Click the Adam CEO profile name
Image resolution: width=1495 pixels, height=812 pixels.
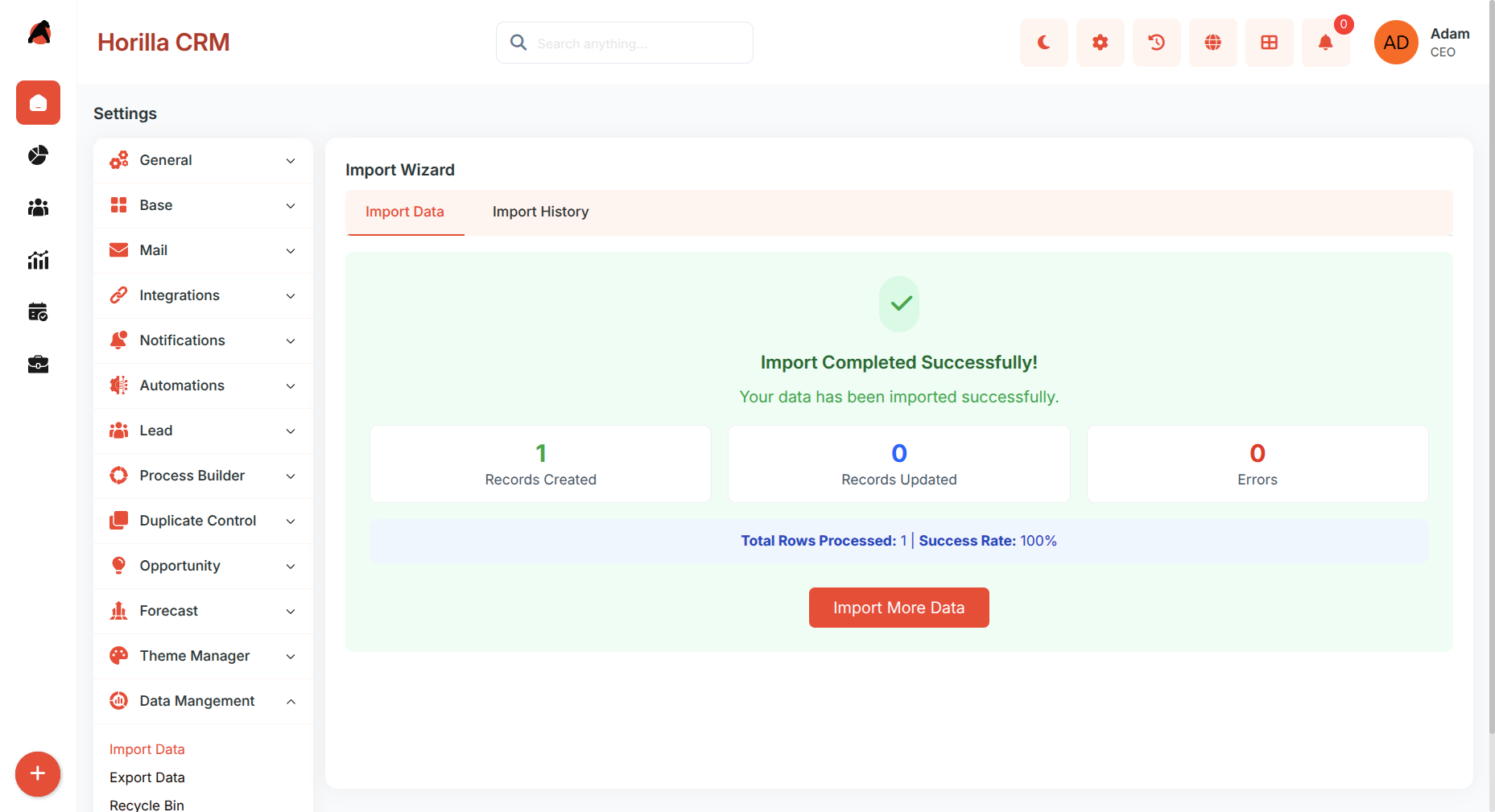(x=1450, y=43)
